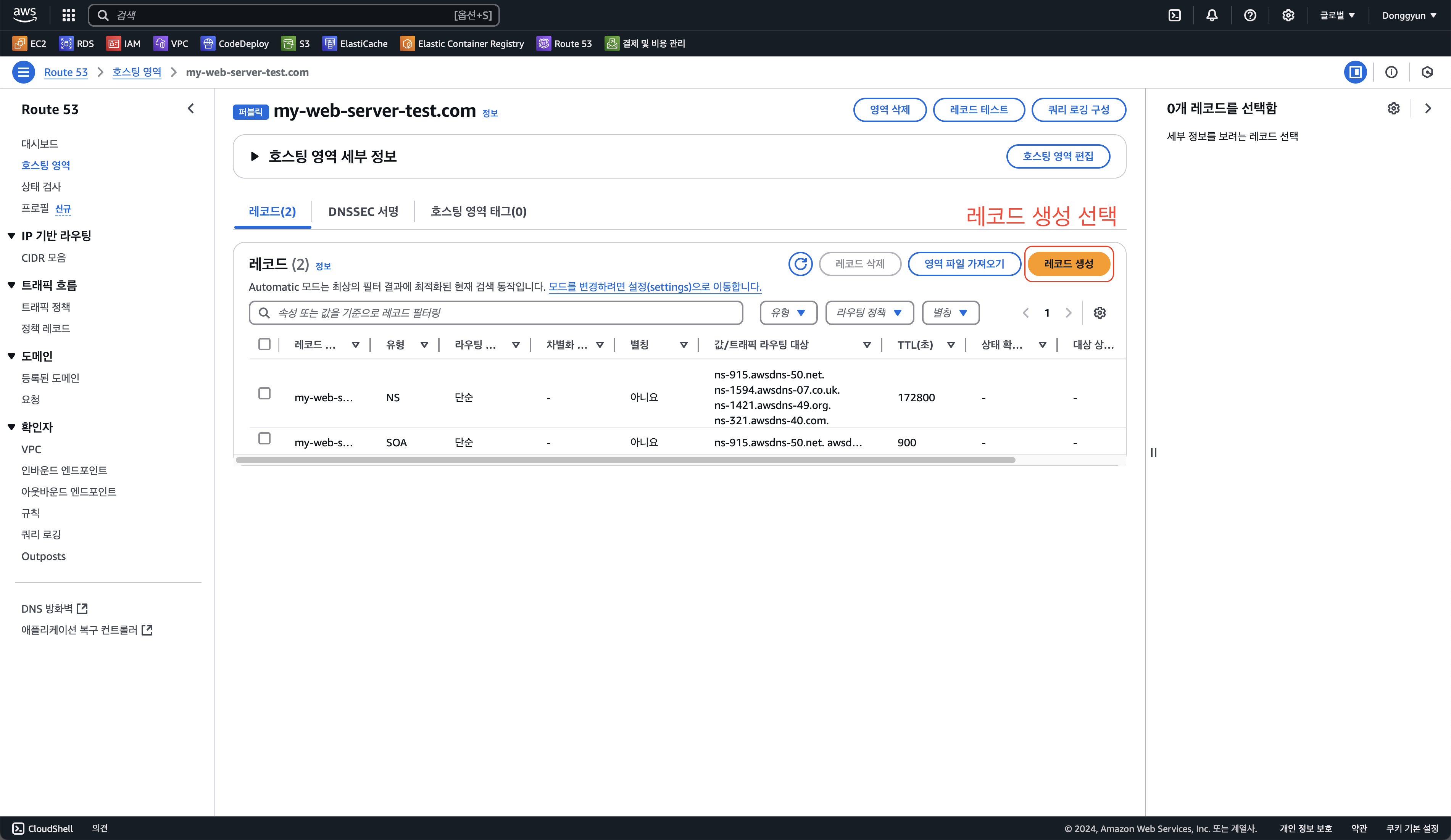This screenshot has width=1451, height=840.
Task: Open the notifications bell icon
Action: click(1211, 16)
